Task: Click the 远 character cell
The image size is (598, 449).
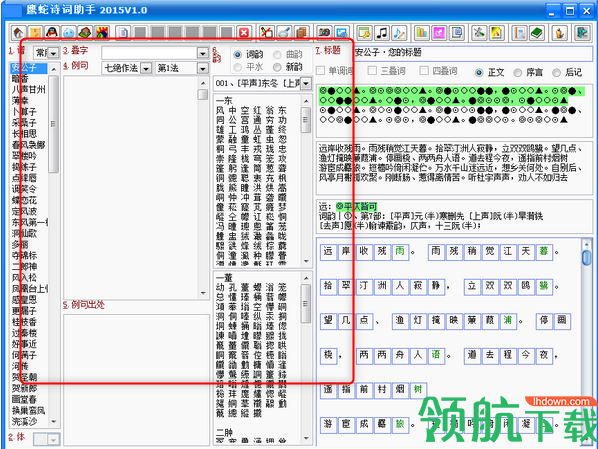Action: pos(328,251)
